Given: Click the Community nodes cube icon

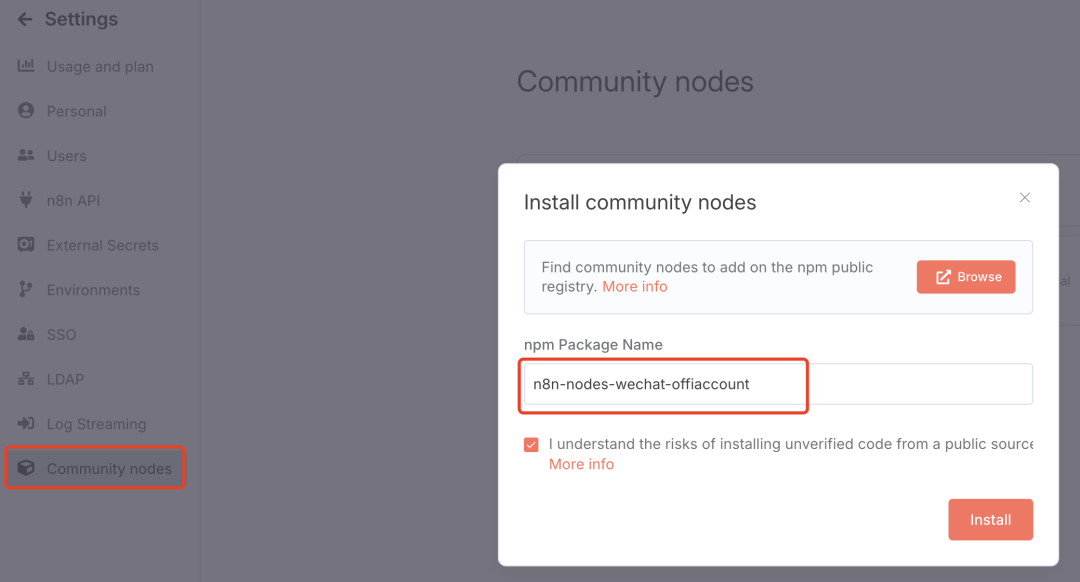Looking at the screenshot, I should point(26,468).
